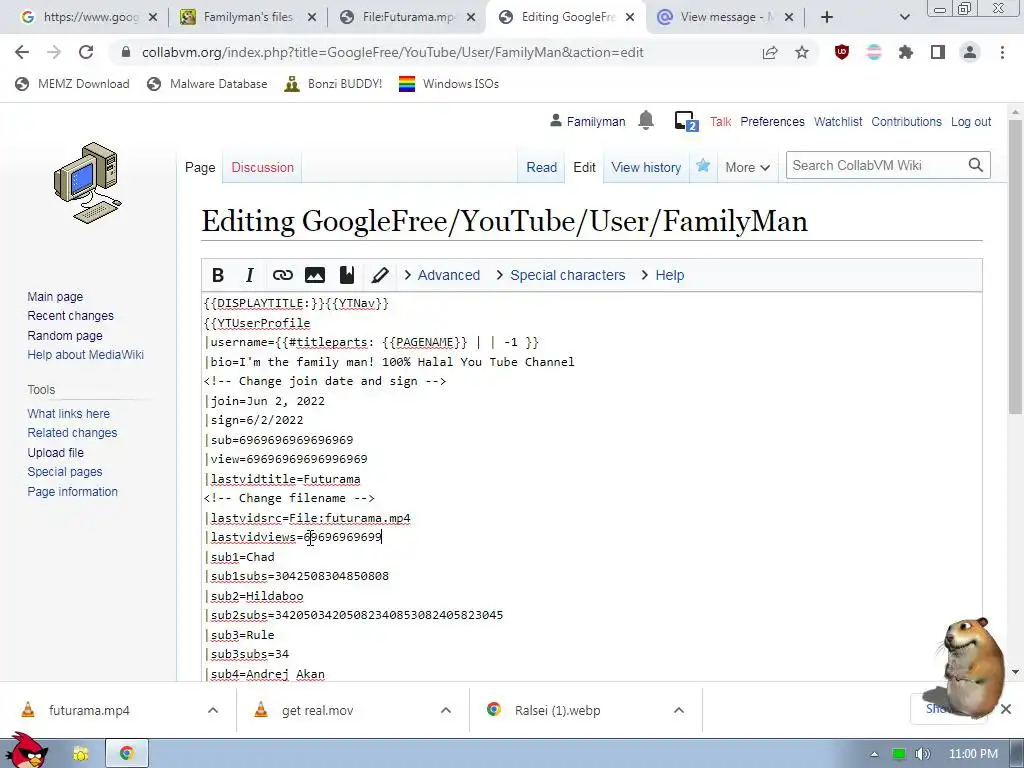Apply bold formatting in wiki editor toolbar
Image resolution: width=1024 pixels, height=768 pixels.
coord(218,275)
